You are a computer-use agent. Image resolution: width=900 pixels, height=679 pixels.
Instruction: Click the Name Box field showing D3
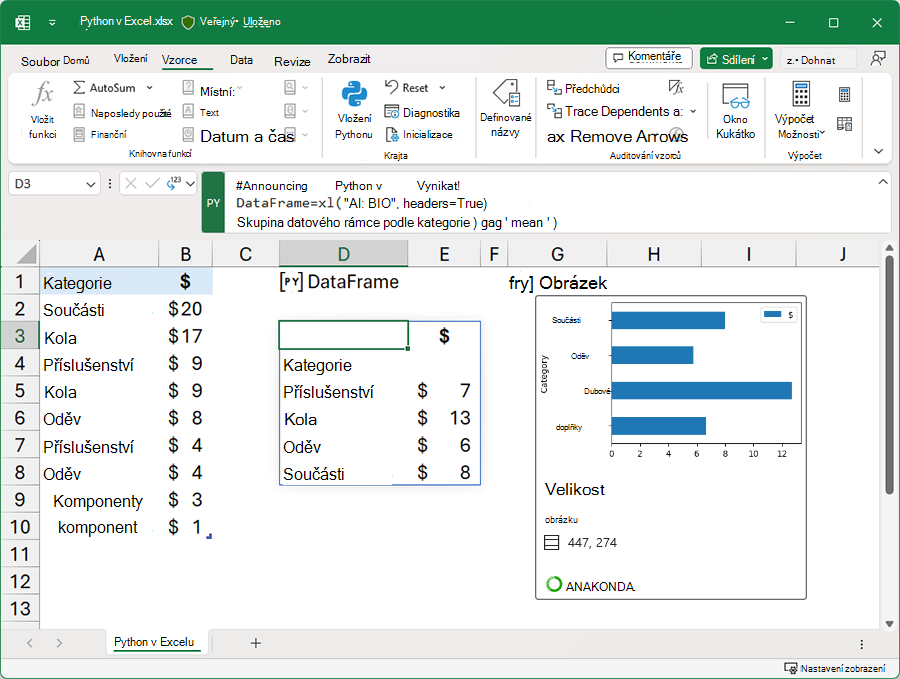[x=47, y=184]
